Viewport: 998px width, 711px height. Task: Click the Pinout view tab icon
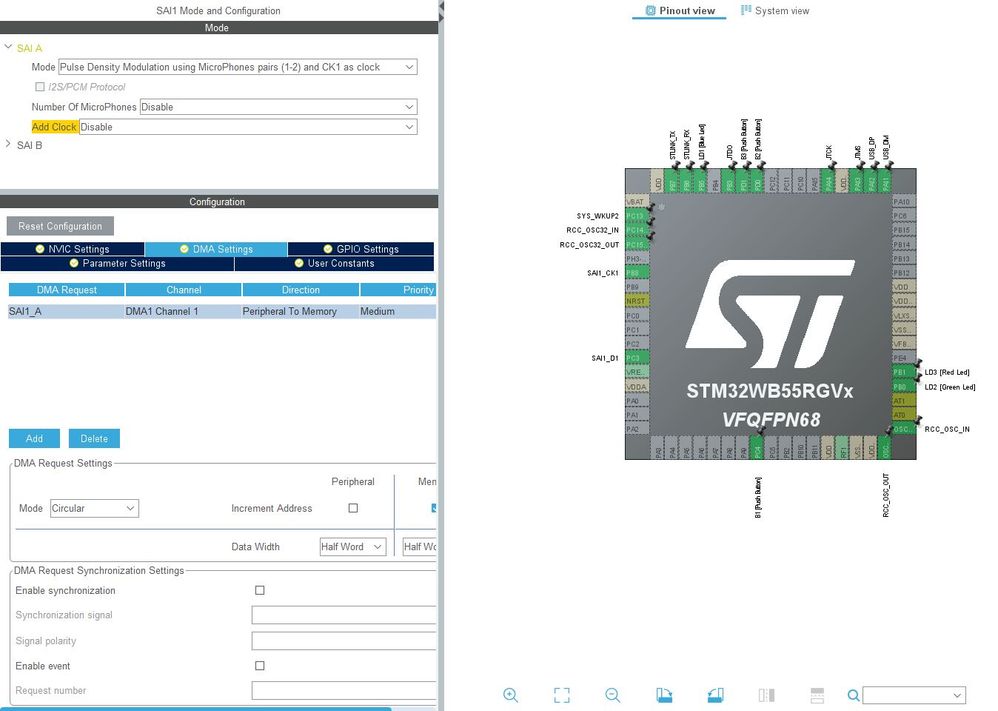pyautogui.click(x=650, y=10)
